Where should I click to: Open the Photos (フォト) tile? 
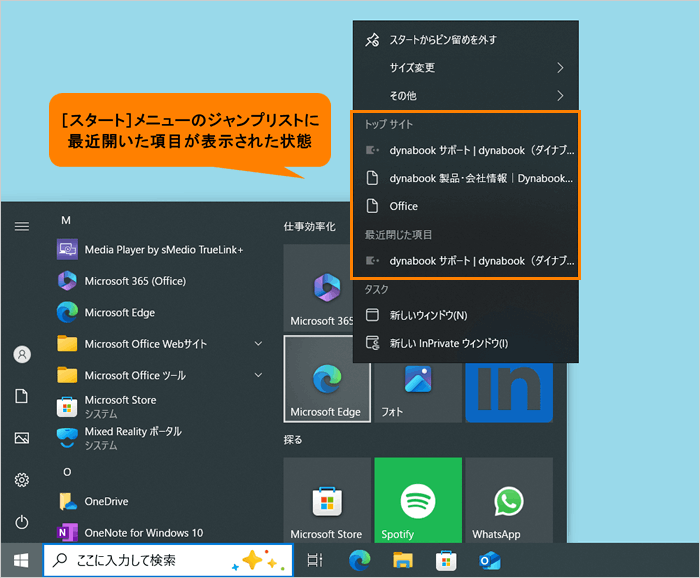(418, 392)
